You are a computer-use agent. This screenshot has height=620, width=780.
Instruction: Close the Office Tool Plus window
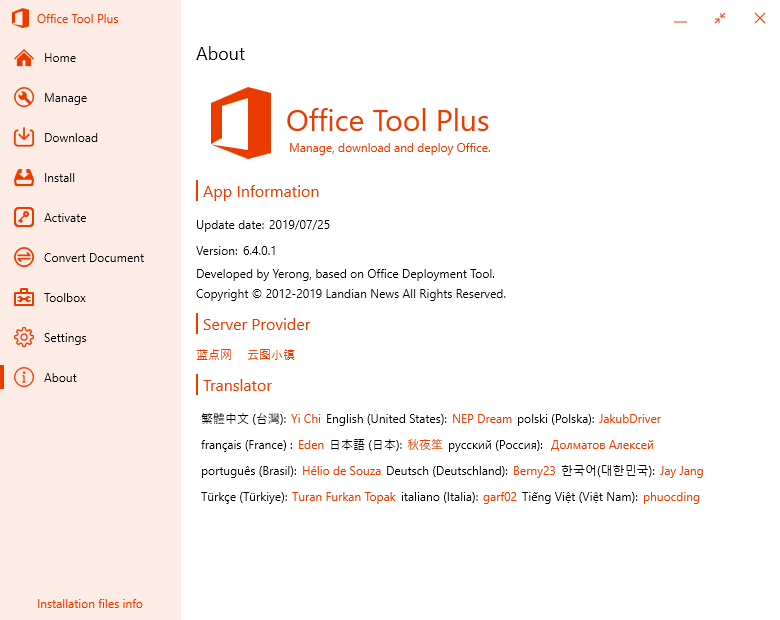760,18
